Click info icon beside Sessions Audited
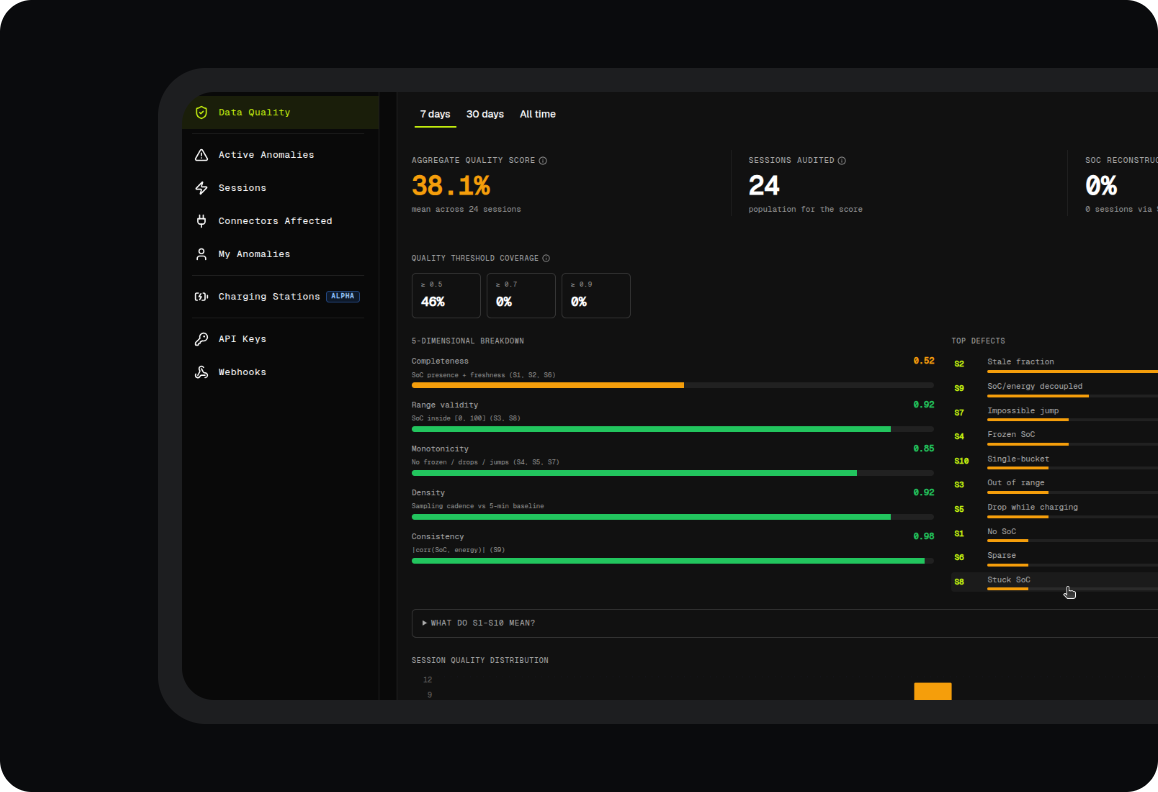The width and height of the screenshot is (1158, 792). pos(842,160)
